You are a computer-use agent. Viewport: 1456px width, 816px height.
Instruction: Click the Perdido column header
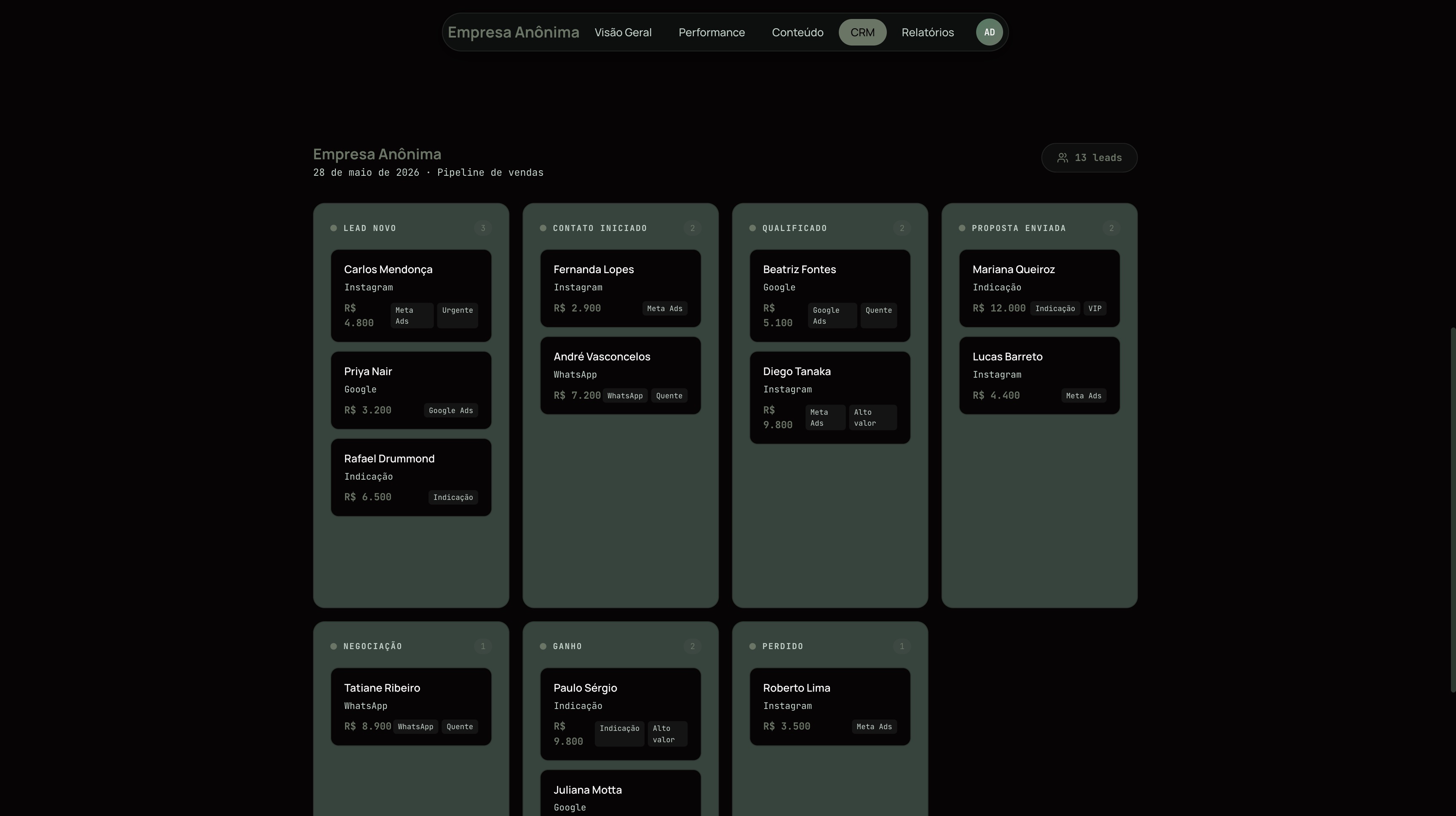[782, 647]
